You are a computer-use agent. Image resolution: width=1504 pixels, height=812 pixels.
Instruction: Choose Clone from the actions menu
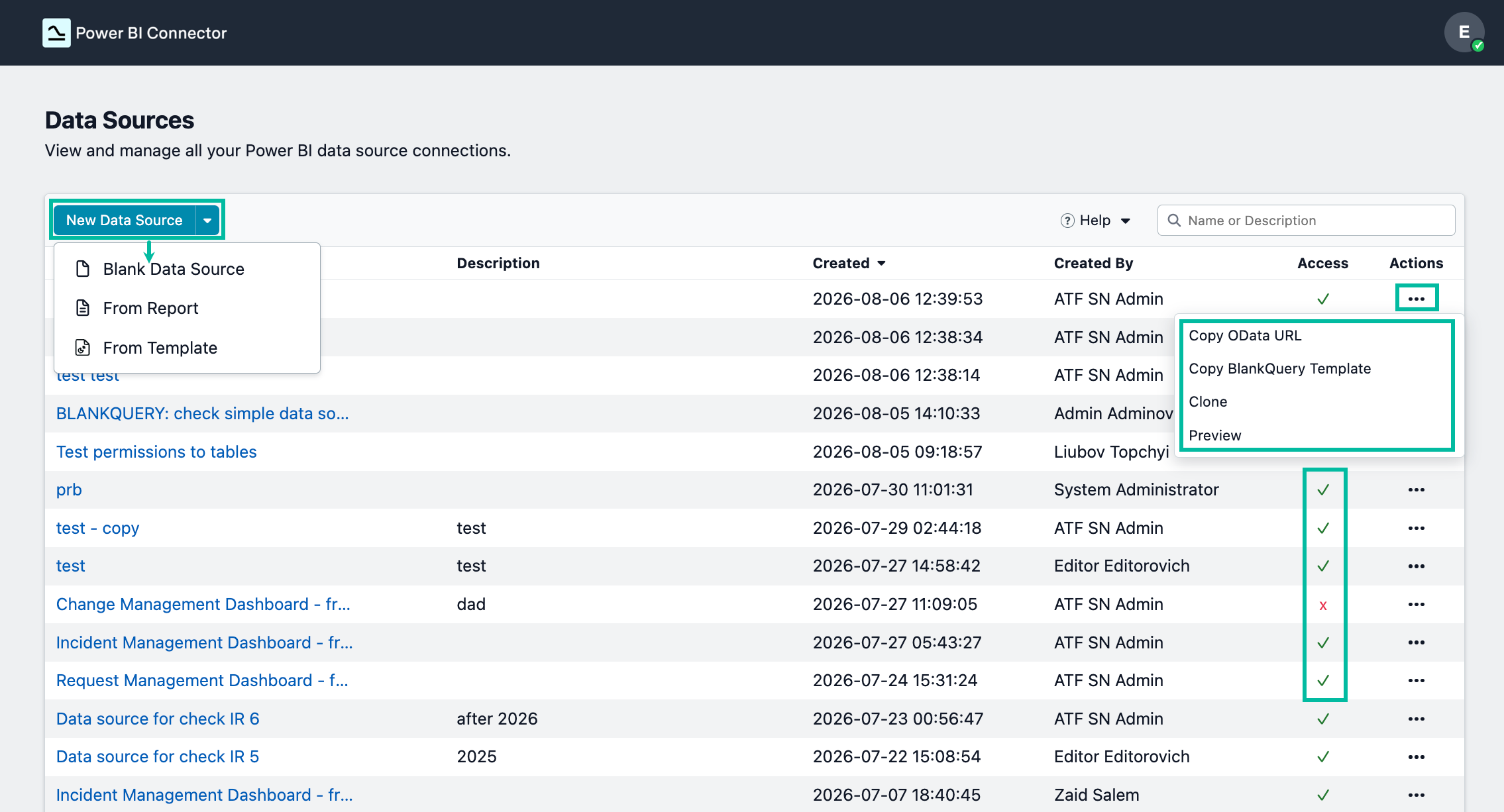point(1208,401)
